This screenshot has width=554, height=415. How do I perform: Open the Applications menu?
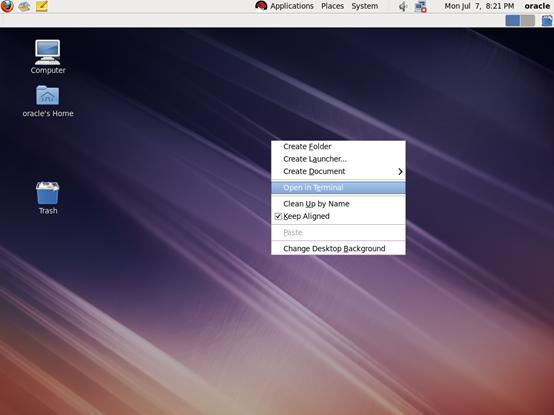292,6
